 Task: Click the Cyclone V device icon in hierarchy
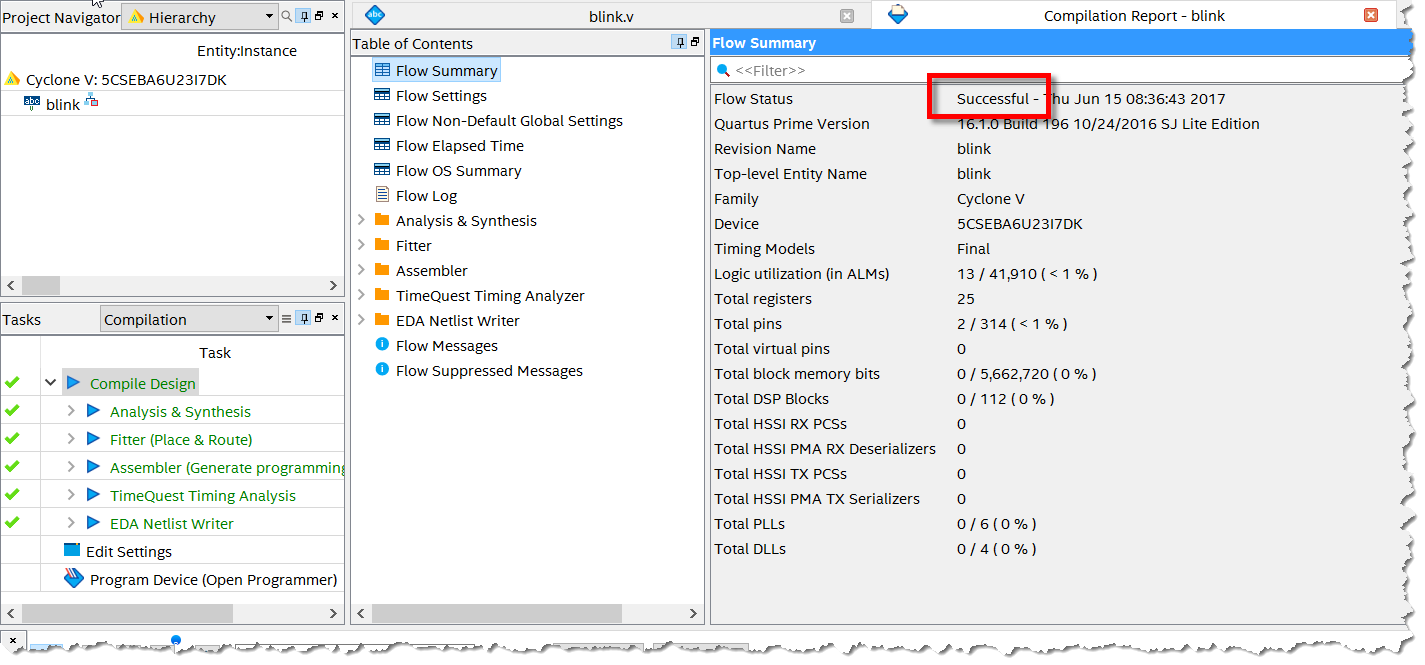[13, 79]
